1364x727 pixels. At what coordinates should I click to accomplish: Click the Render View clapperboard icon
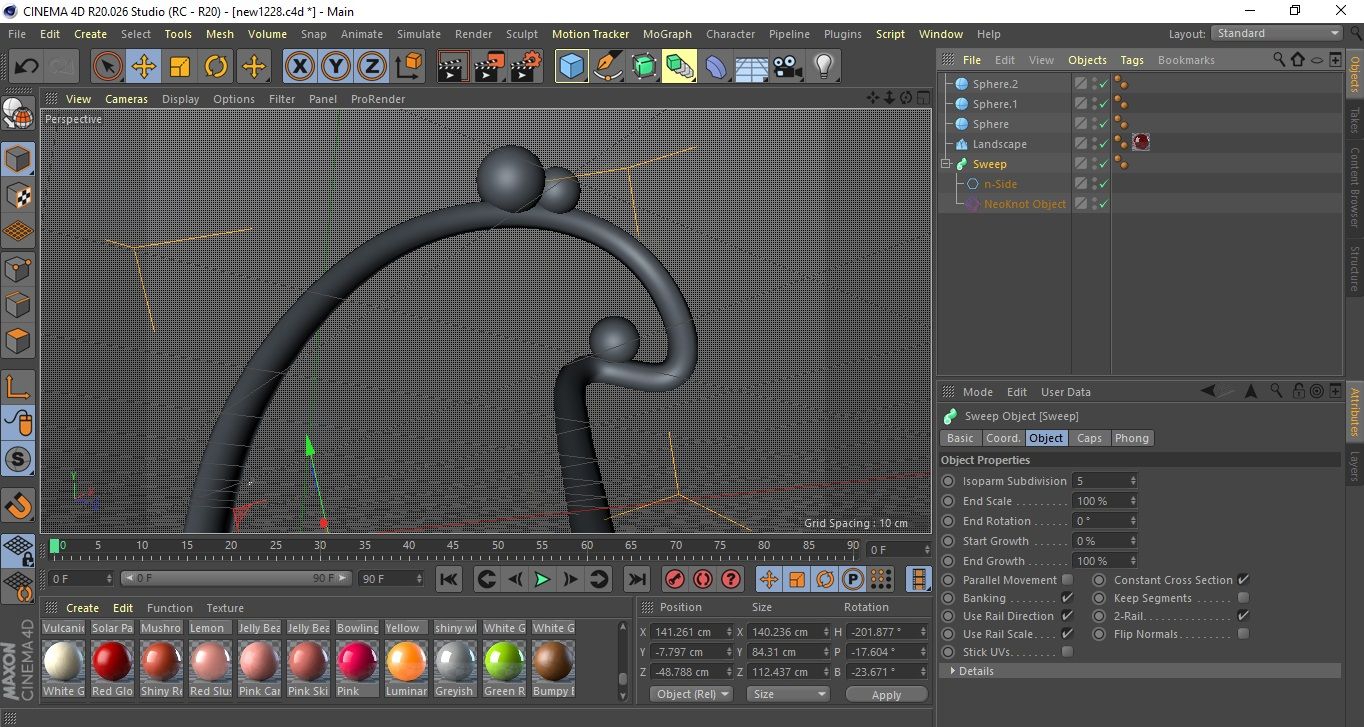click(453, 67)
